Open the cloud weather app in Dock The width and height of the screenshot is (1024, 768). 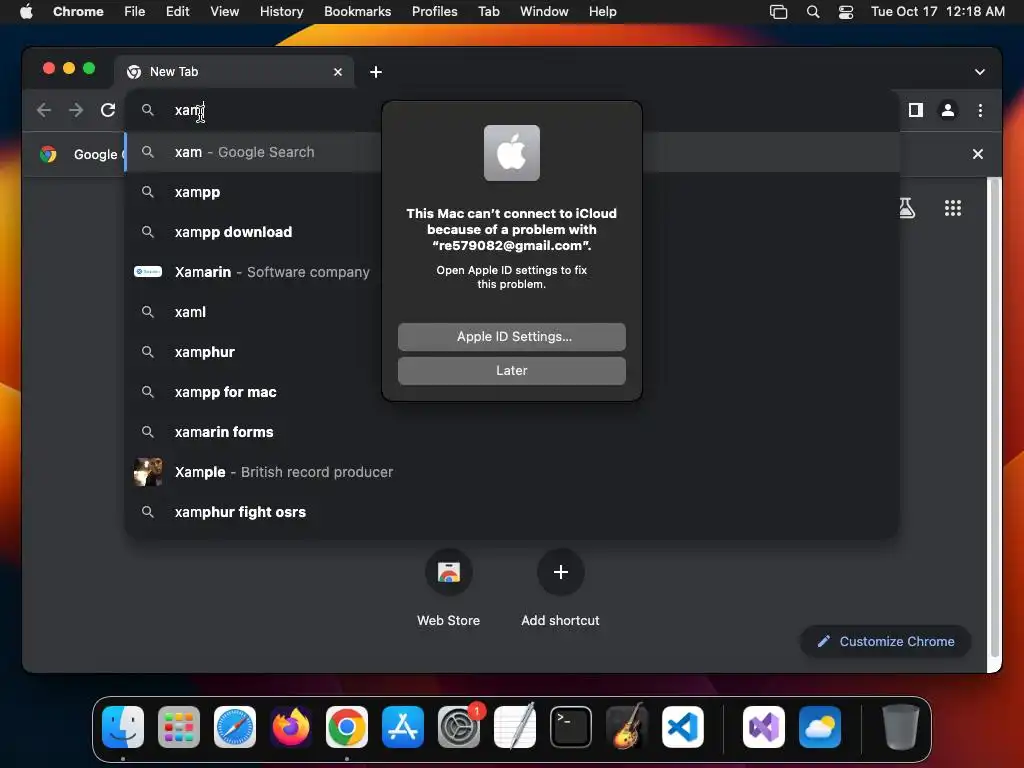pyautogui.click(x=820, y=727)
